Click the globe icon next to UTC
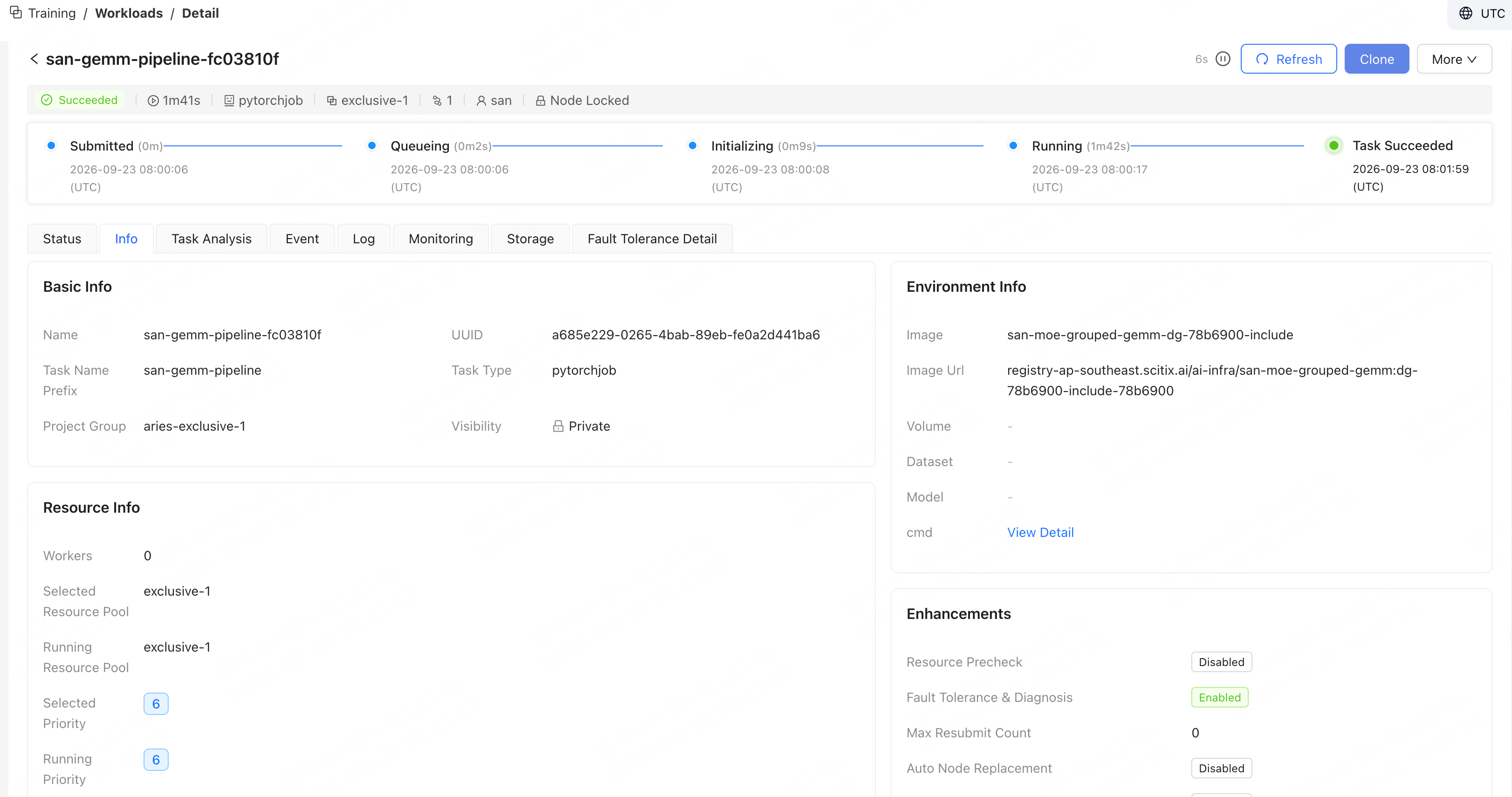Screen dimensions: 1512x797 coord(1466,13)
